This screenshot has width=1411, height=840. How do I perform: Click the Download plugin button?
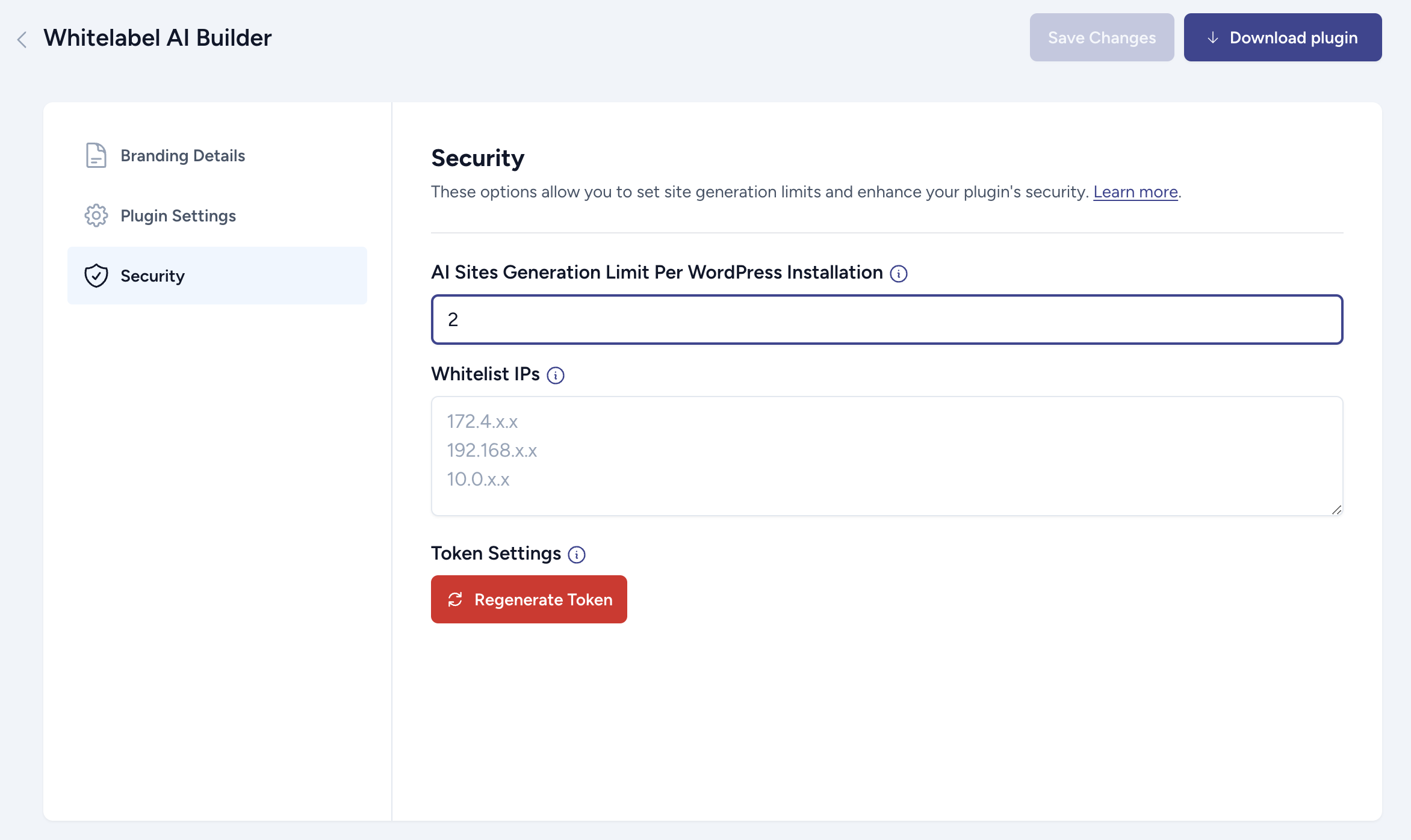[x=1282, y=37]
